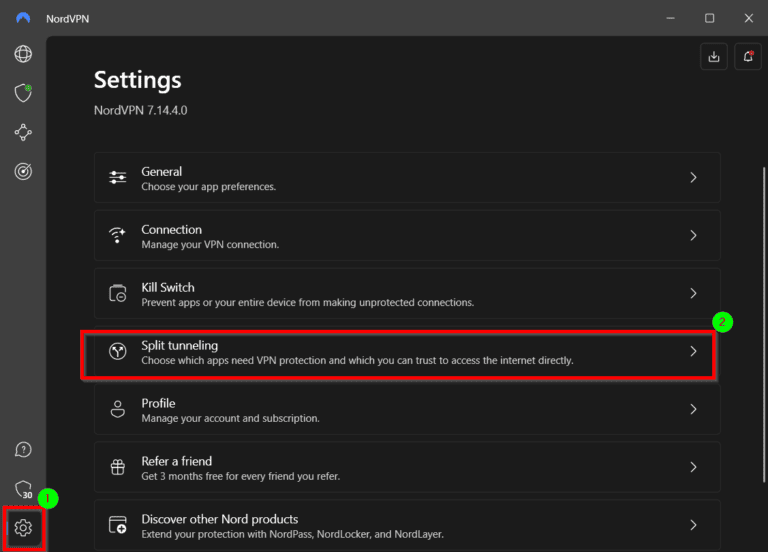Open Split tunneling settings
The height and width of the screenshot is (552, 768).
point(398,352)
